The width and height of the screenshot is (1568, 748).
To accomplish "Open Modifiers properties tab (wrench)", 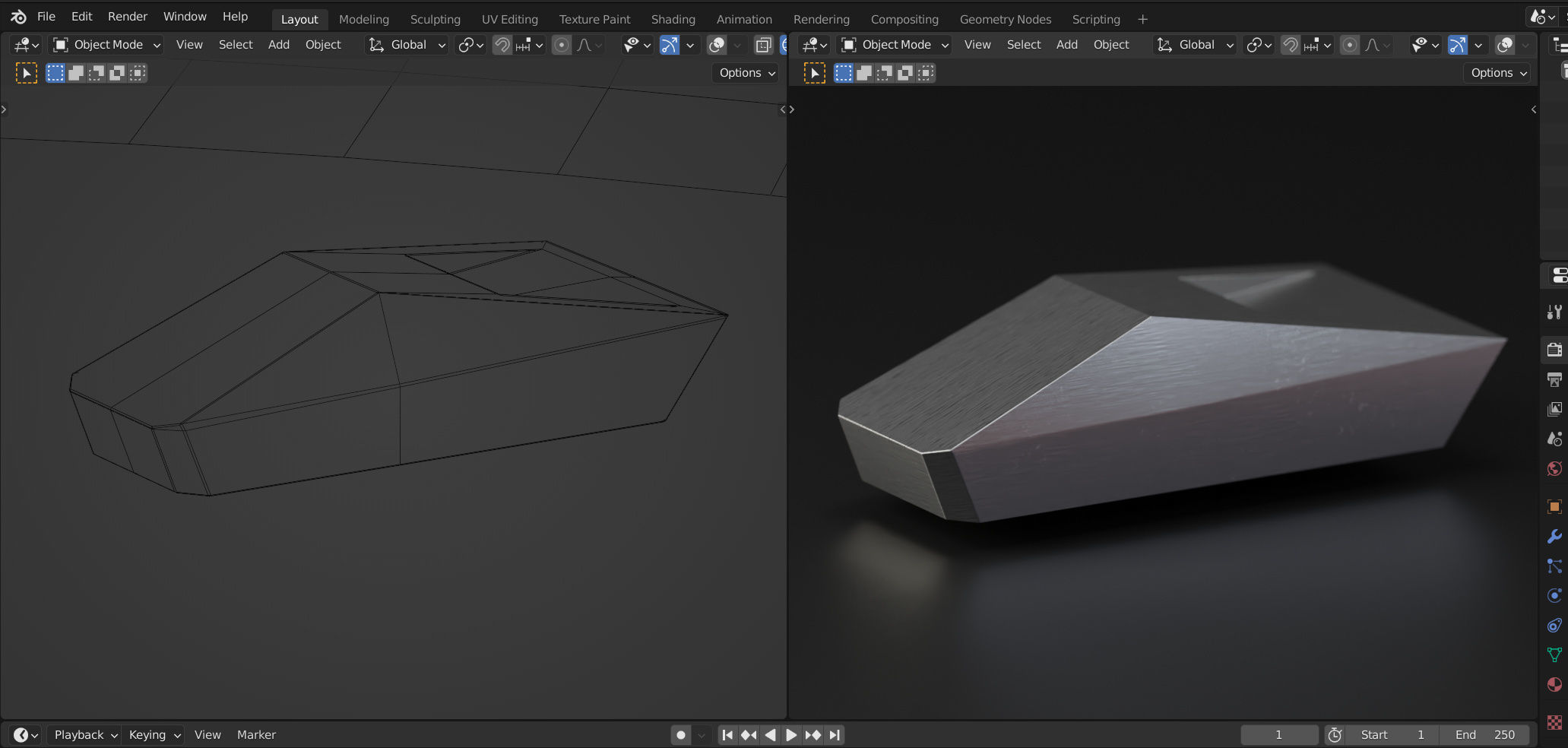I will [1554, 536].
